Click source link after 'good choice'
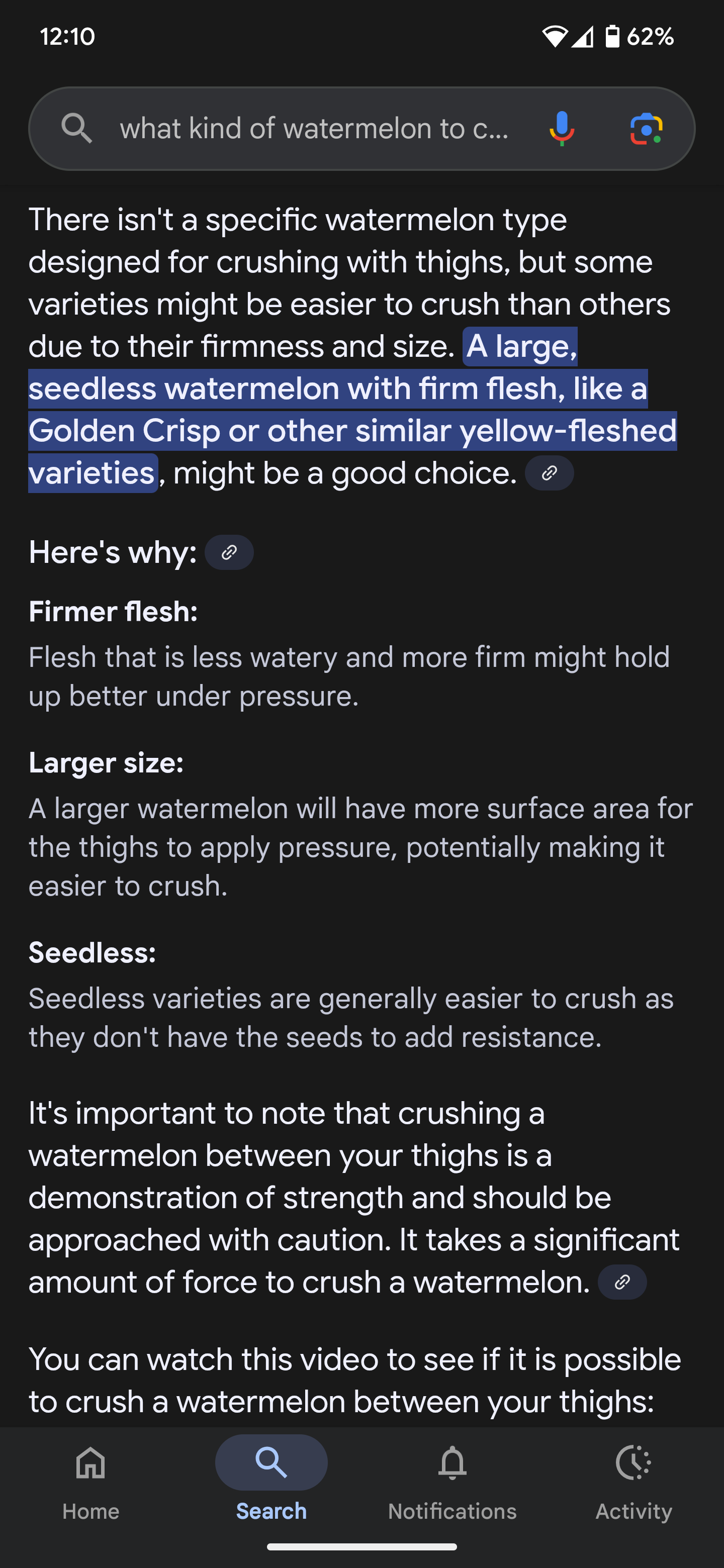The height and width of the screenshot is (1568, 724). (x=549, y=473)
